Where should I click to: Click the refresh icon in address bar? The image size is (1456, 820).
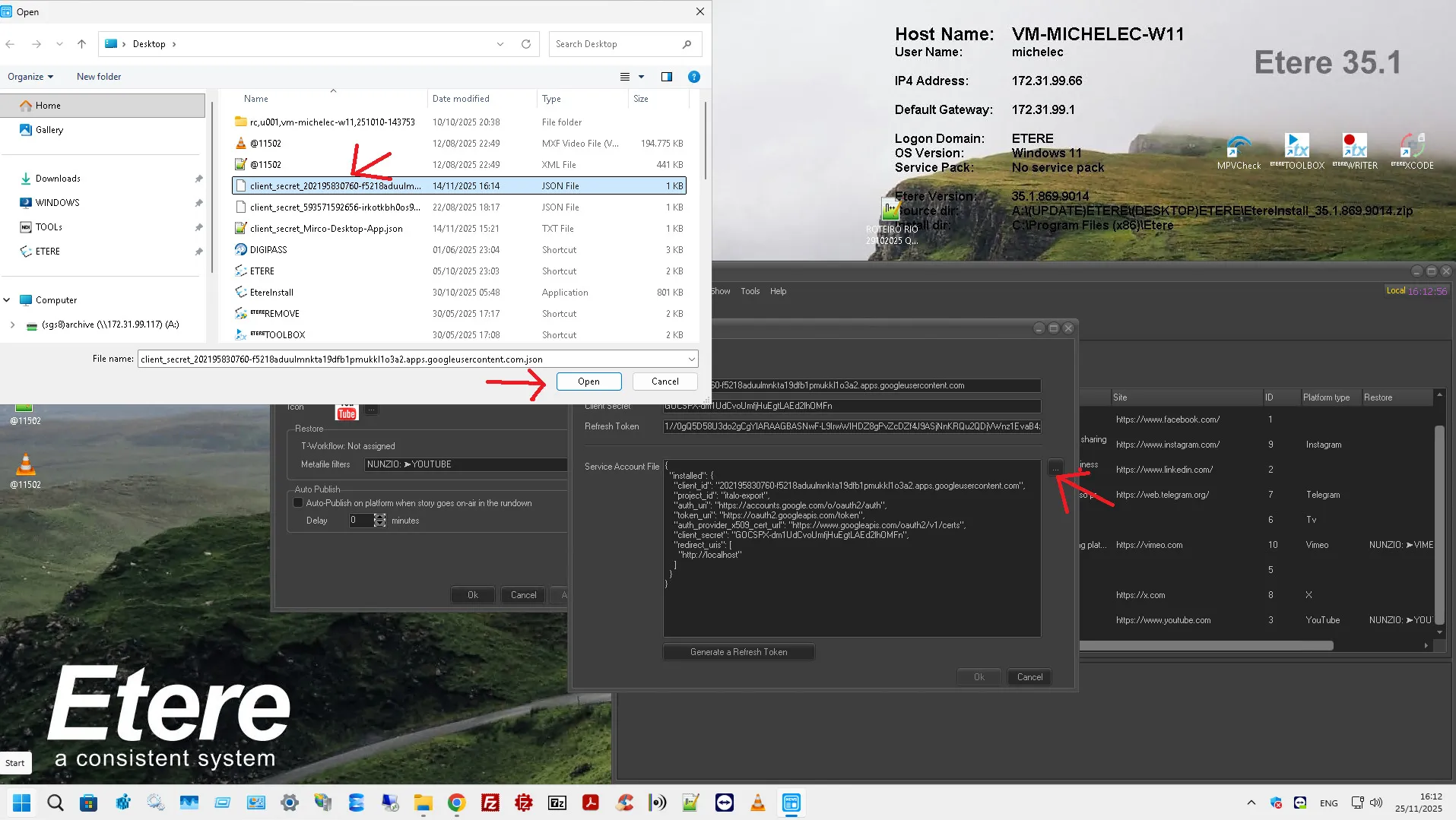coord(525,44)
